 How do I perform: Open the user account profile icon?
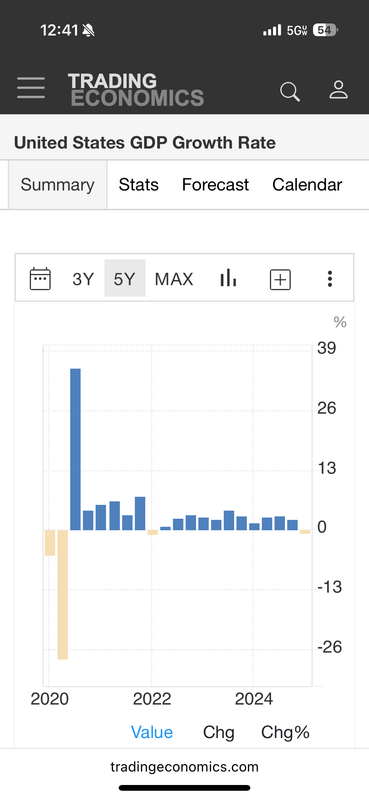(338, 90)
